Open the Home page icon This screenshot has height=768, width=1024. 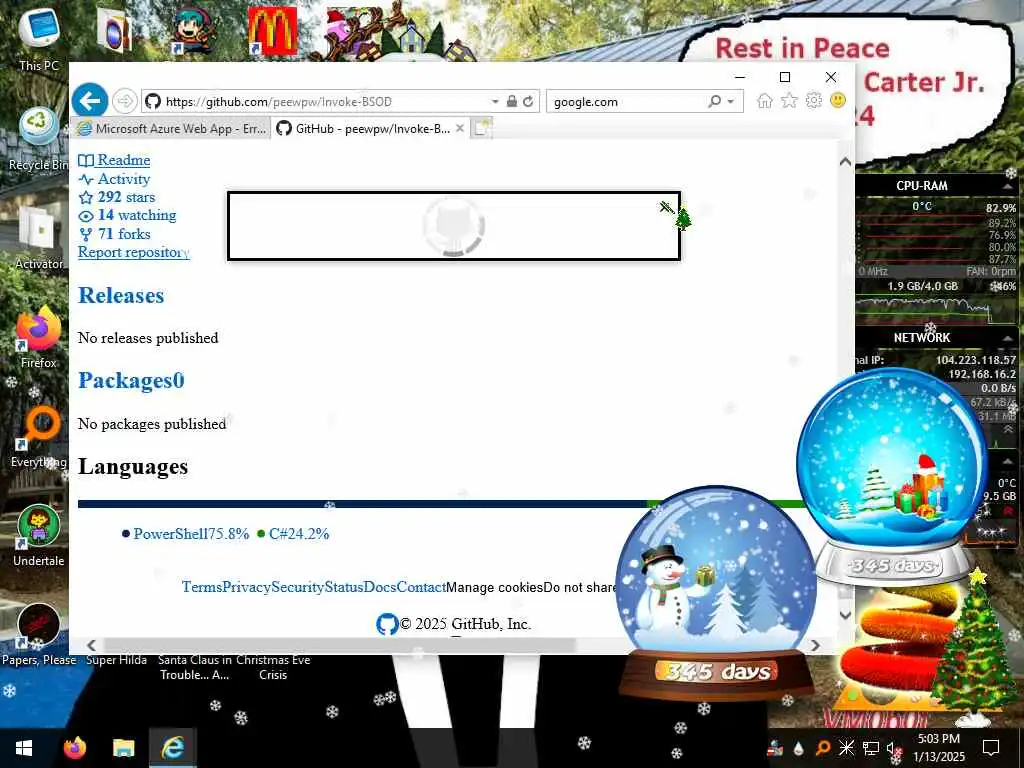[765, 101]
